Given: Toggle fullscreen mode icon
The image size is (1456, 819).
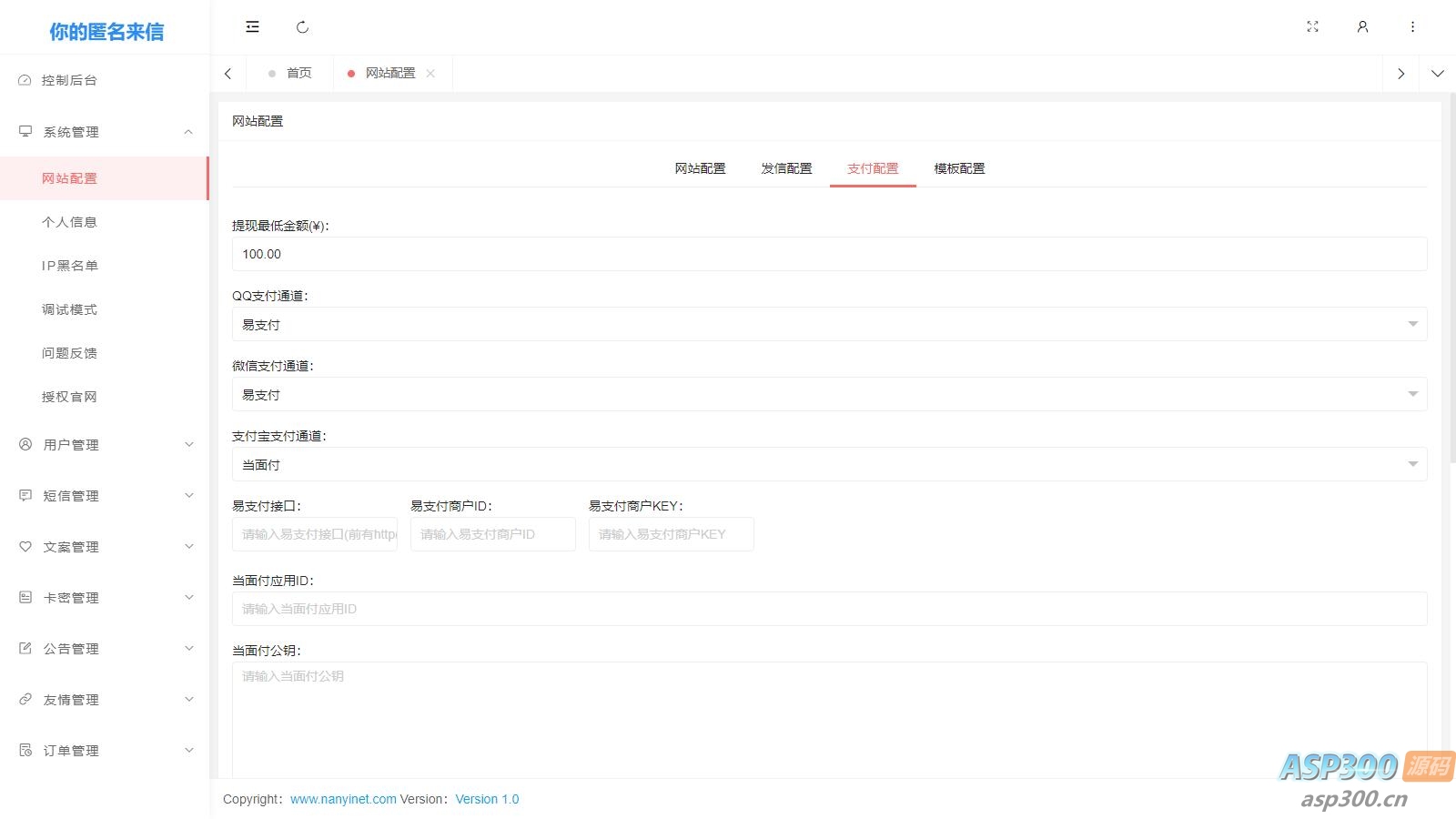Looking at the screenshot, I should 1312,27.
